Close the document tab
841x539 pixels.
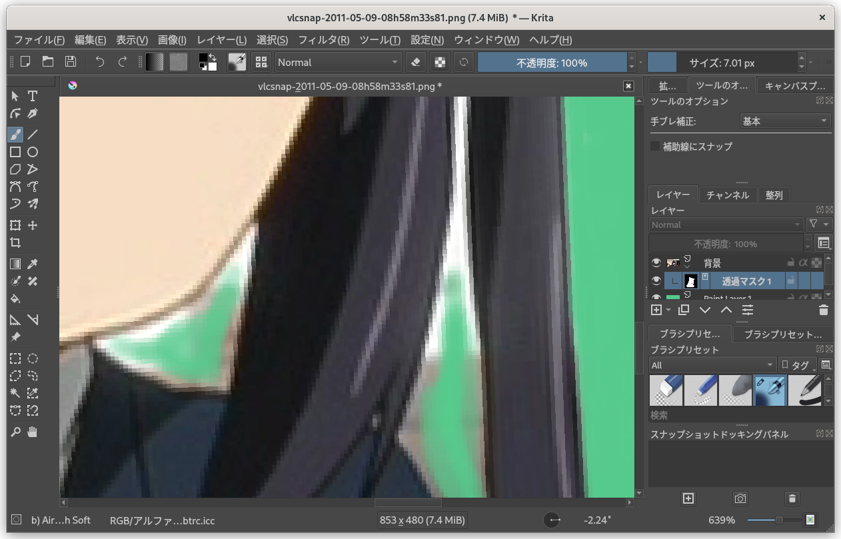click(629, 86)
